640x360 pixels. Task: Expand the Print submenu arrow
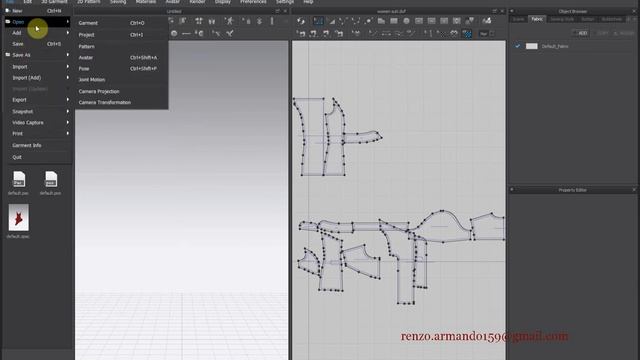click(68, 133)
